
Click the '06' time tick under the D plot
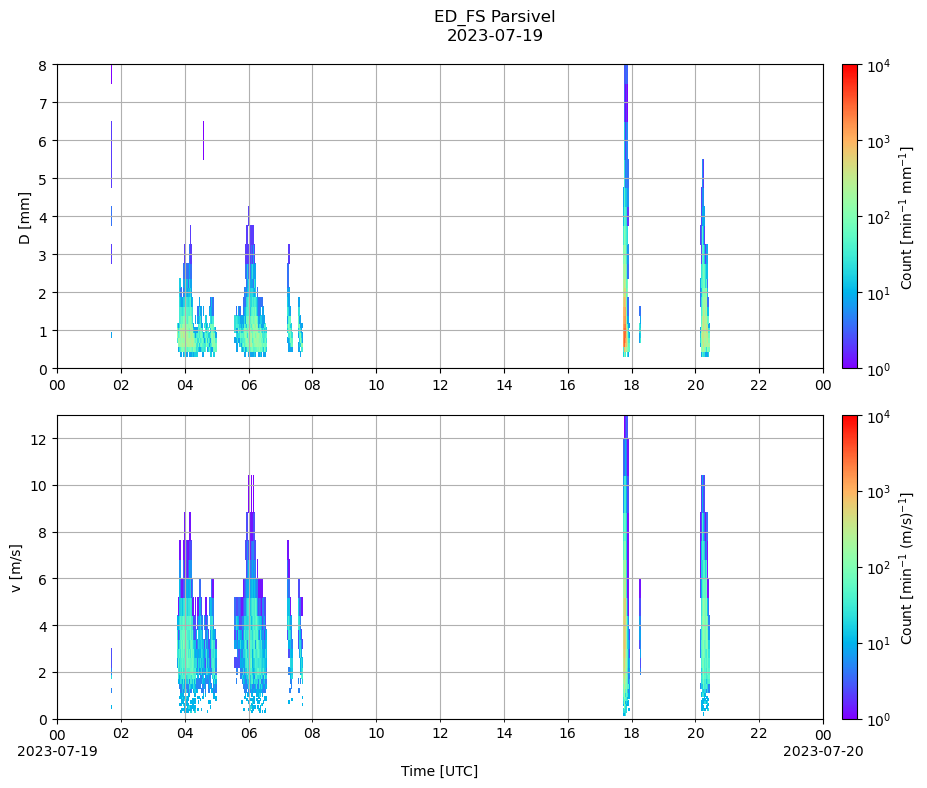pos(249,385)
